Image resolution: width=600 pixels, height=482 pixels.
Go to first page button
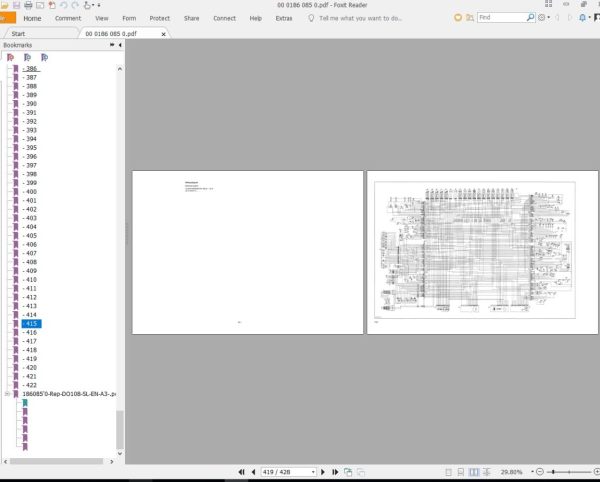tap(241, 472)
